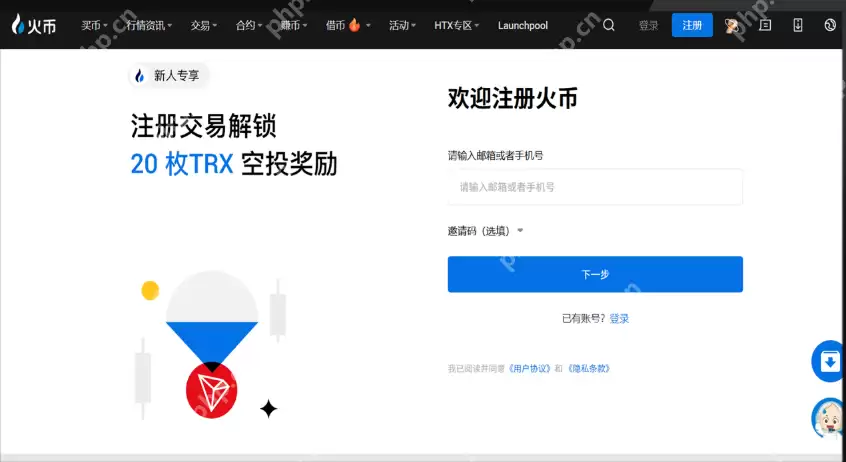Click the 欢迎注册火币 heading
Image resolution: width=846 pixels, height=462 pixels.
(x=513, y=98)
